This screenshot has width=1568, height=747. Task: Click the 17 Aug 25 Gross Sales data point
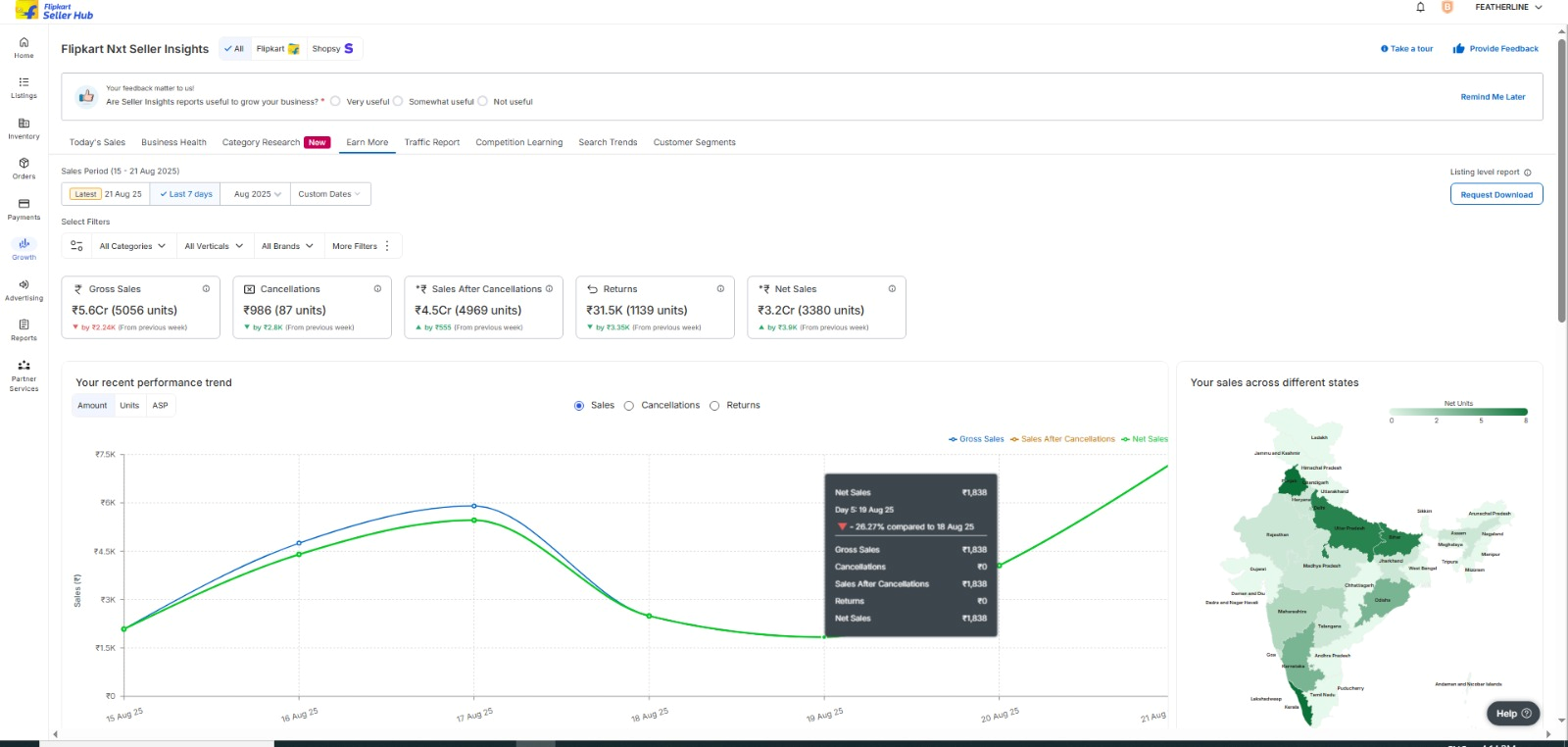point(474,506)
